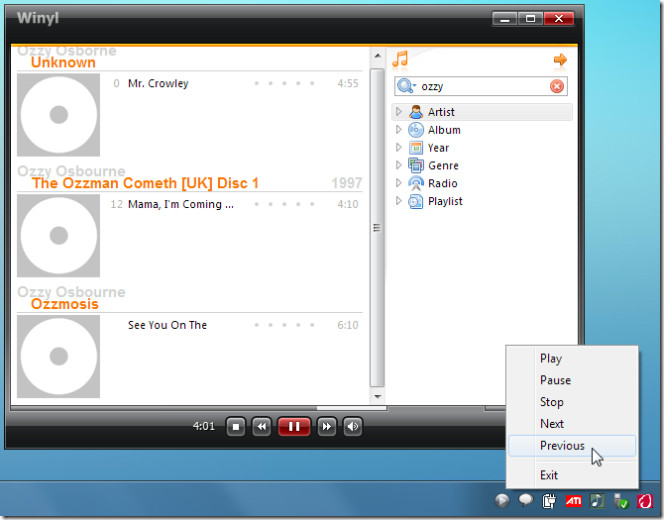
Task: Click the Ozzman Cometh album cover thumbnail
Action: click(58, 235)
